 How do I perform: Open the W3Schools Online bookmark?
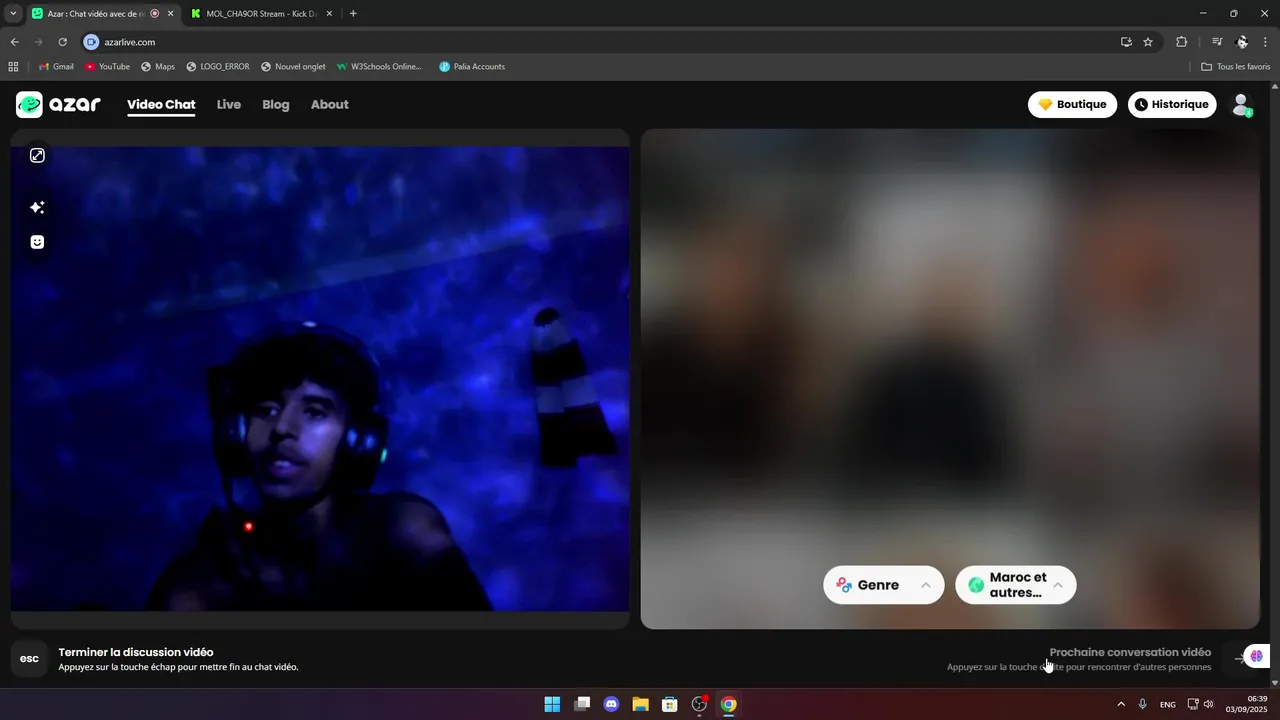380,67
